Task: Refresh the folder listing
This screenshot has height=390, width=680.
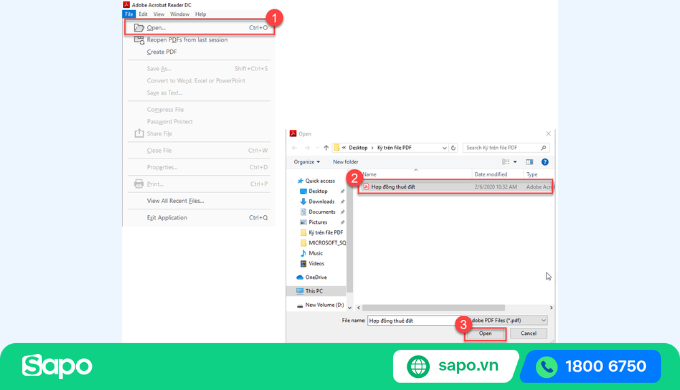Action: 453,148
